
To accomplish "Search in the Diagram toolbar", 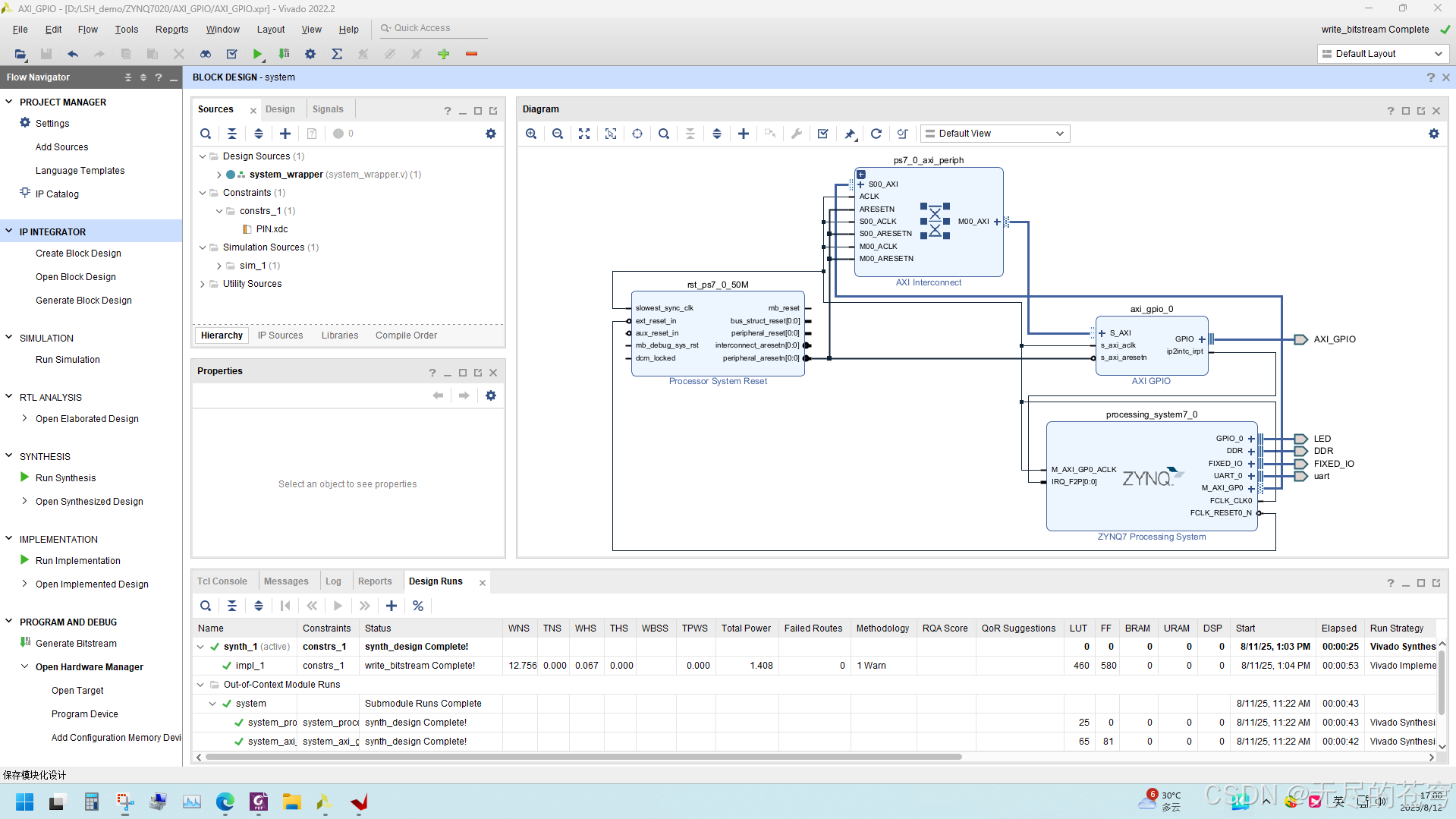I will tap(664, 134).
